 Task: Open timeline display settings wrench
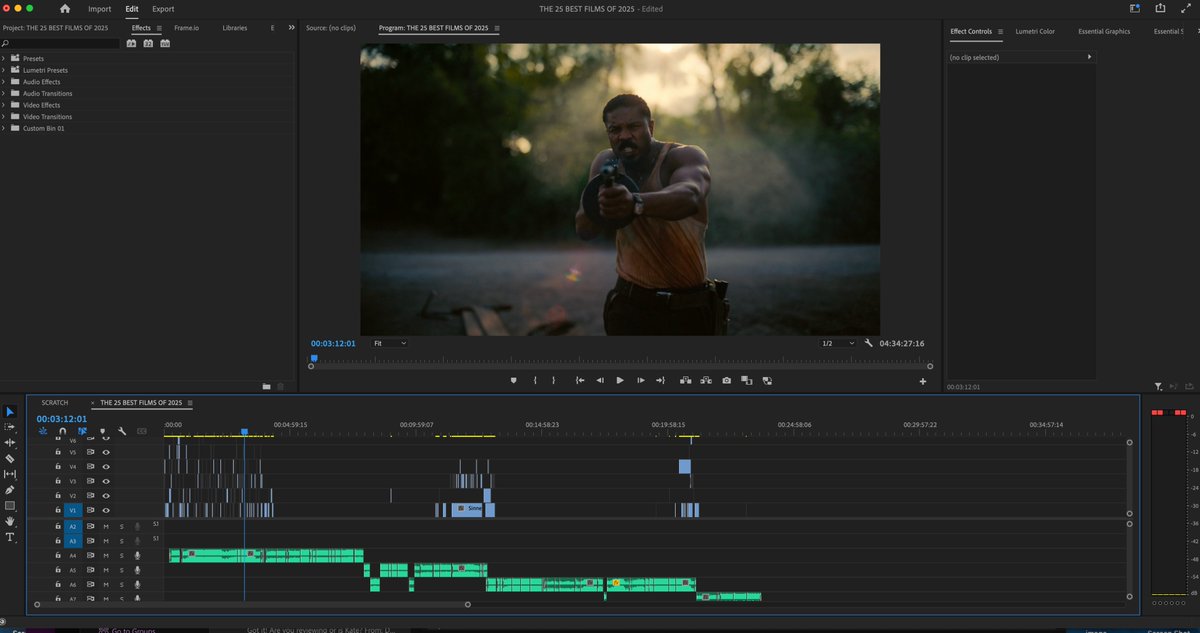(x=121, y=431)
